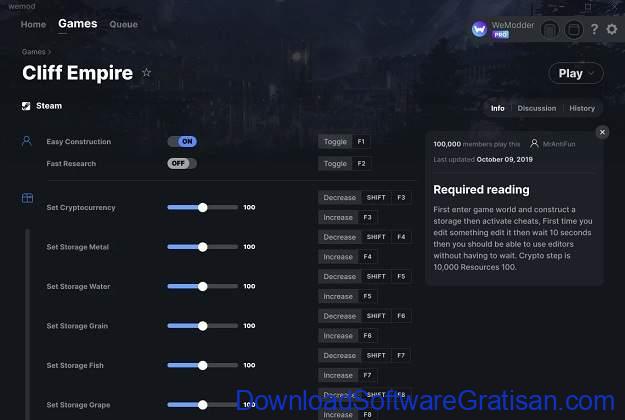Image resolution: width=625 pixels, height=420 pixels.
Task: Turn on Fast Research toggle
Action: (x=182, y=163)
